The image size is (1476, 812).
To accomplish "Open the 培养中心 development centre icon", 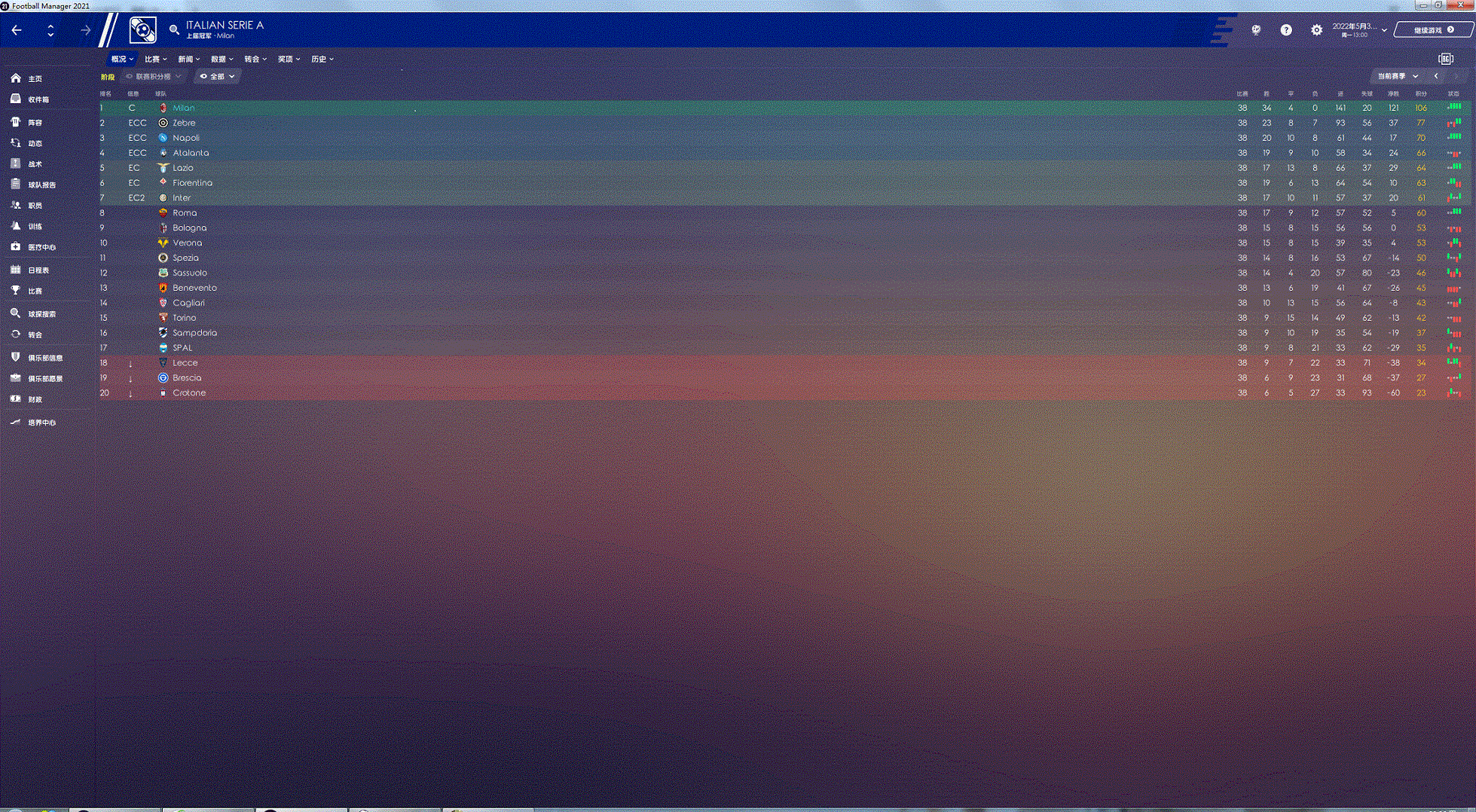I will coord(15,422).
